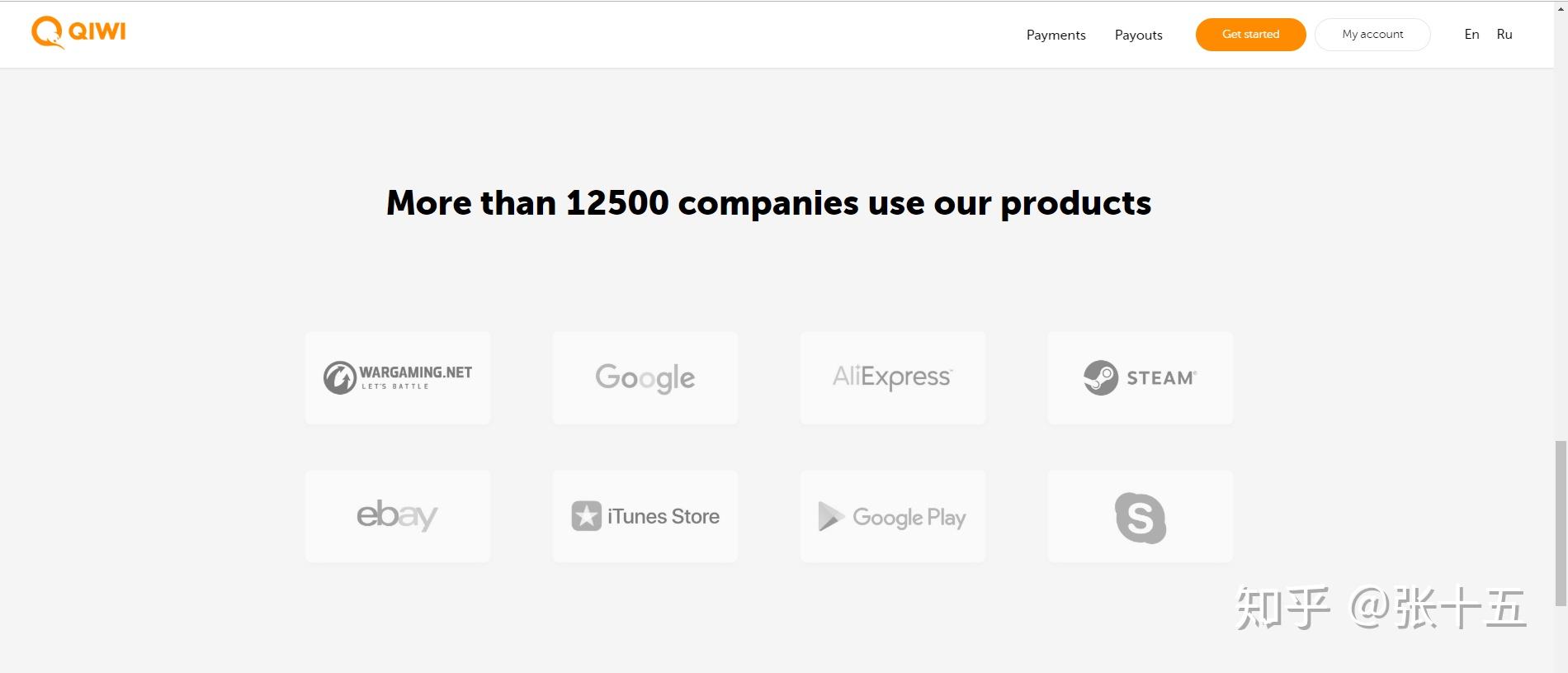The width and height of the screenshot is (1568, 673).
Task: Open the AliExpress logo card
Action: (893, 378)
